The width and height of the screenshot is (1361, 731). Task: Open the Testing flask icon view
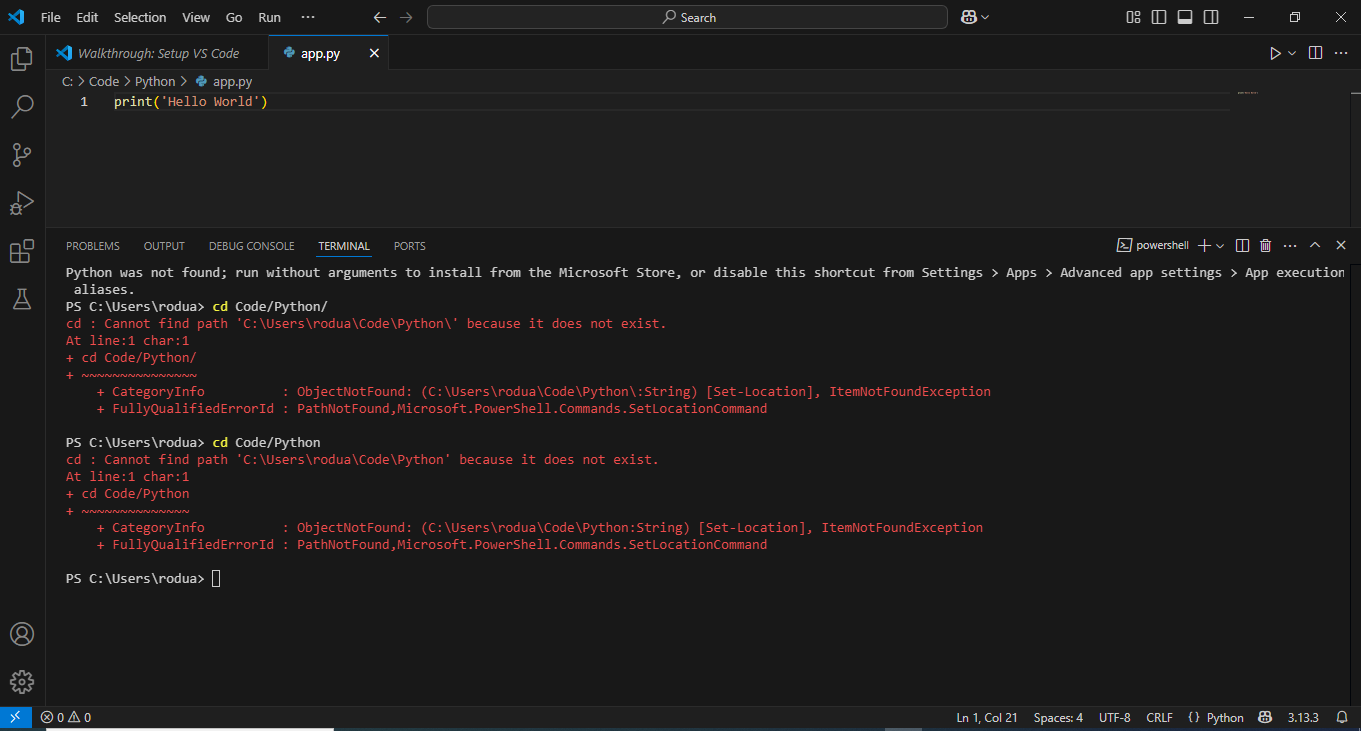tap(22, 298)
